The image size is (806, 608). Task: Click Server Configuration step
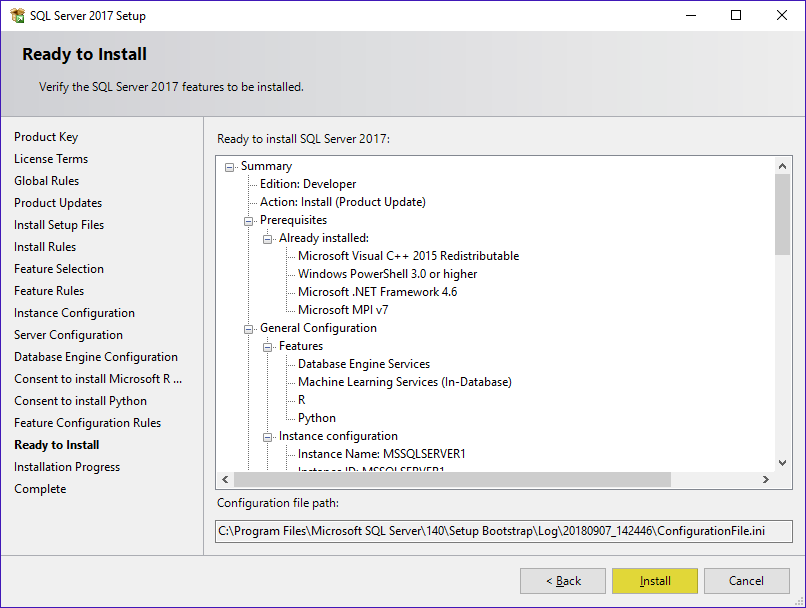[68, 335]
